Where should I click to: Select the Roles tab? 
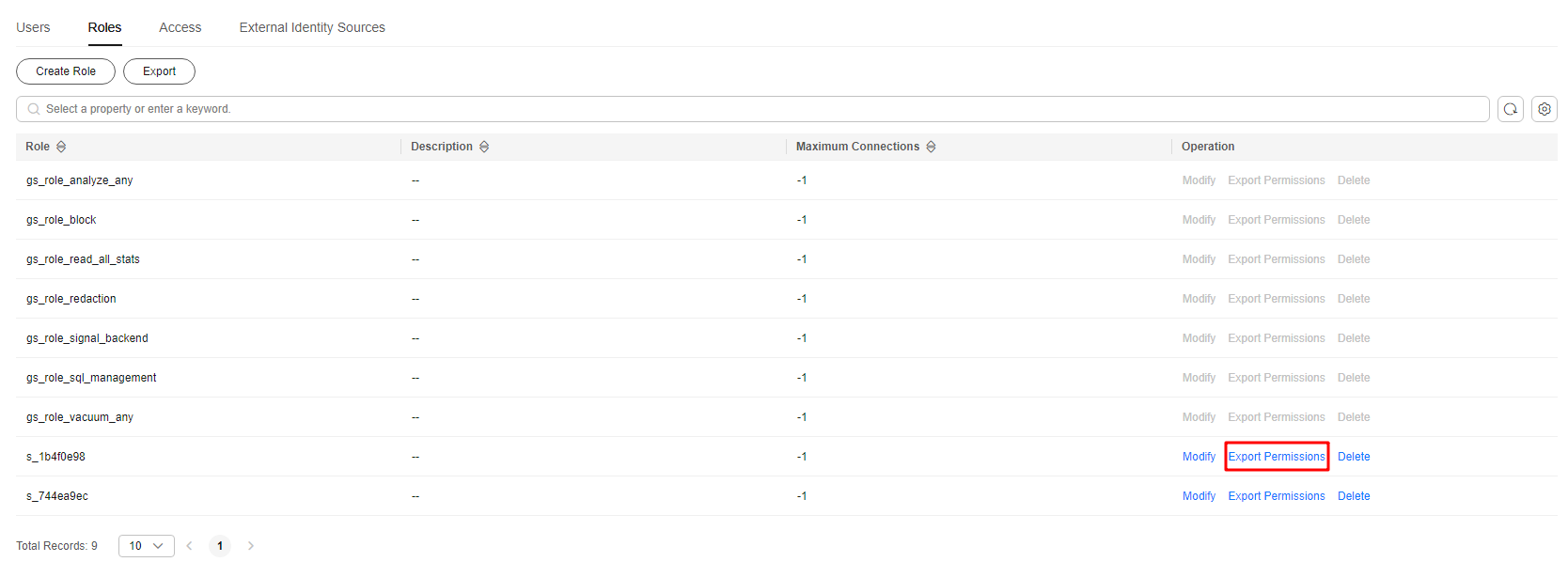click(x=104, y=27)
